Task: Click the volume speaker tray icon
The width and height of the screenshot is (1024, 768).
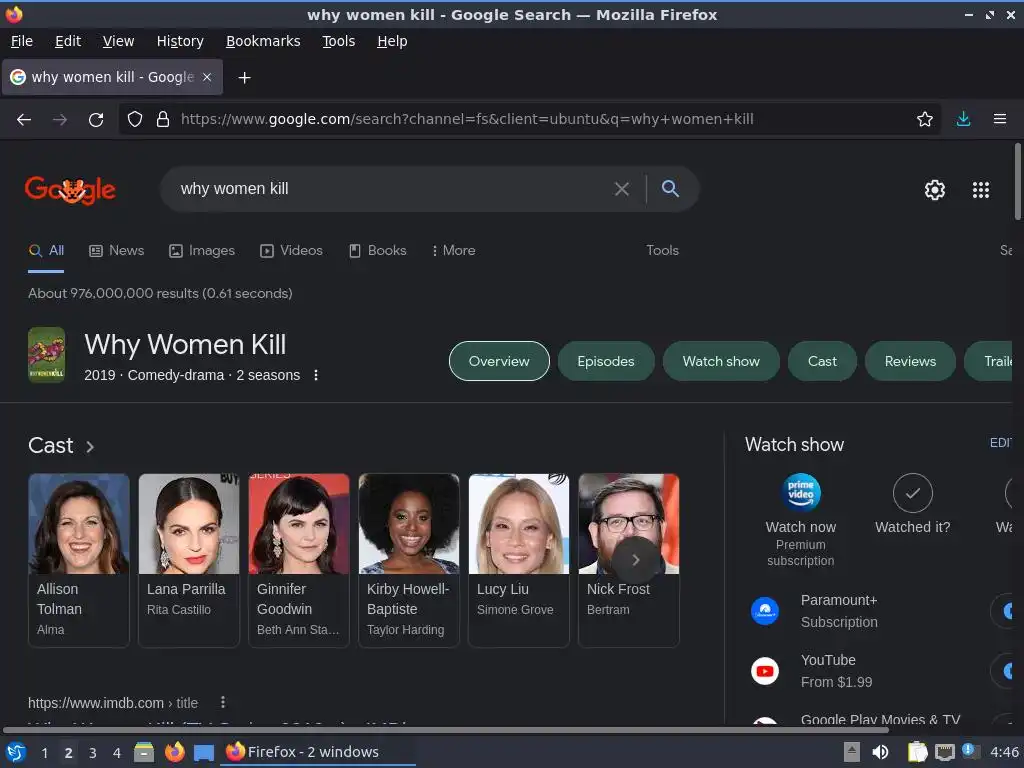Action: [880, 752]
